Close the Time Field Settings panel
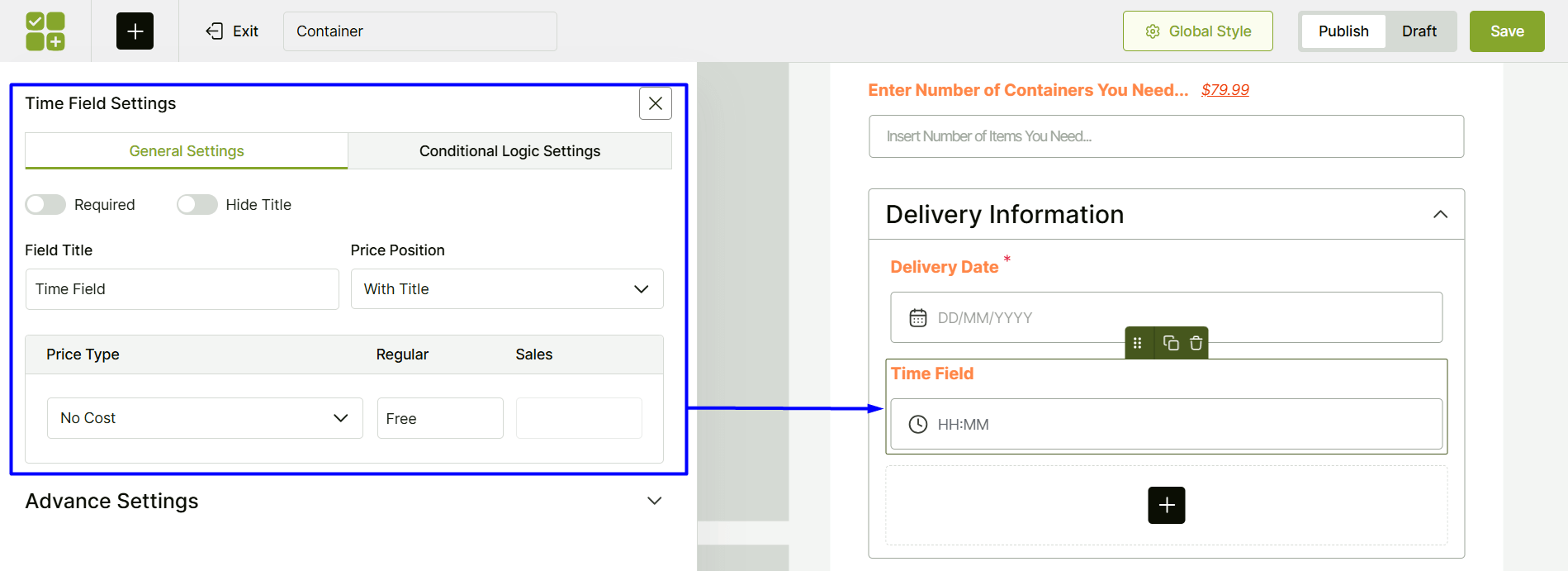The image size is (1568, 571). click(x=655, y=103)
